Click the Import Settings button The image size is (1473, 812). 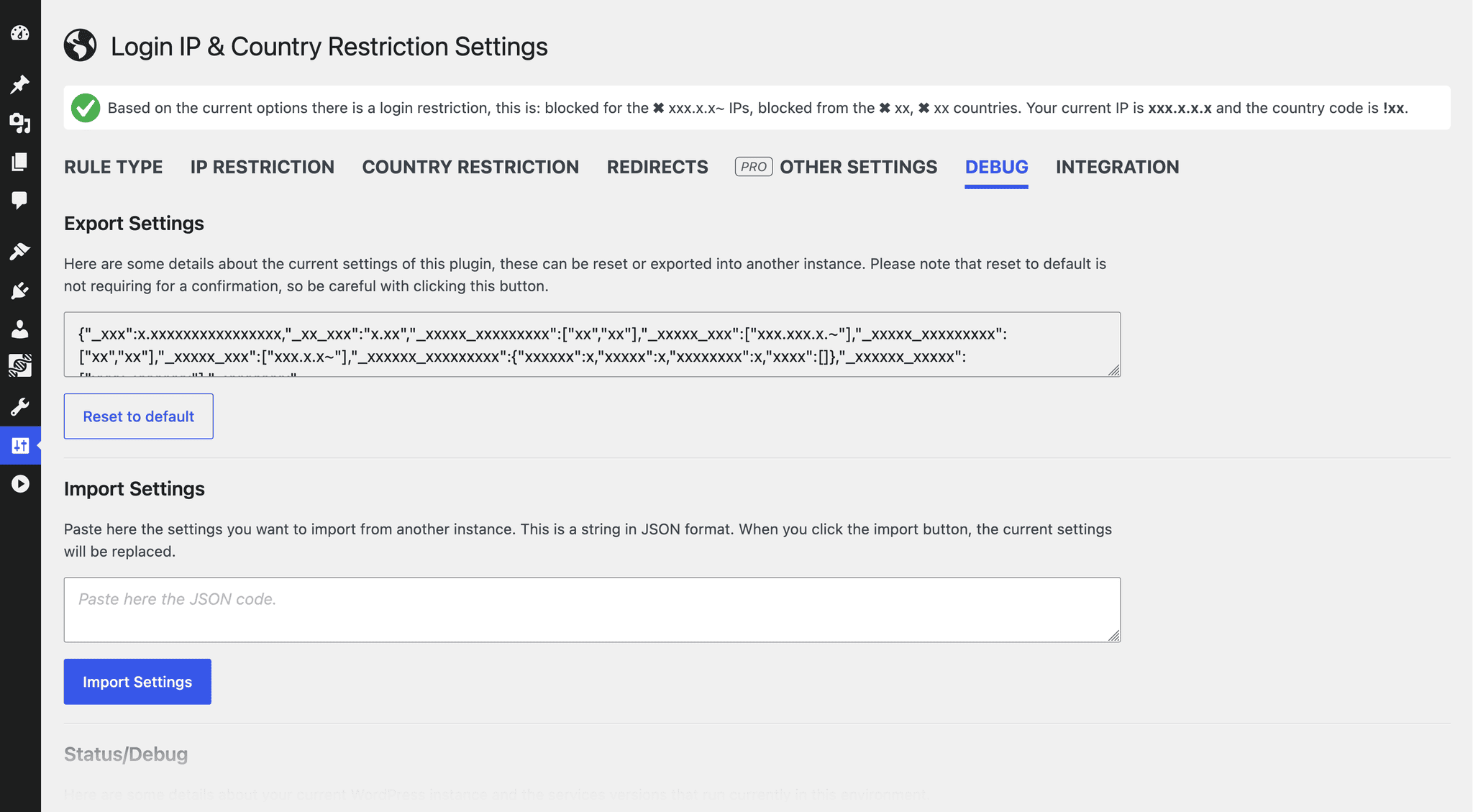click(137, 682)
